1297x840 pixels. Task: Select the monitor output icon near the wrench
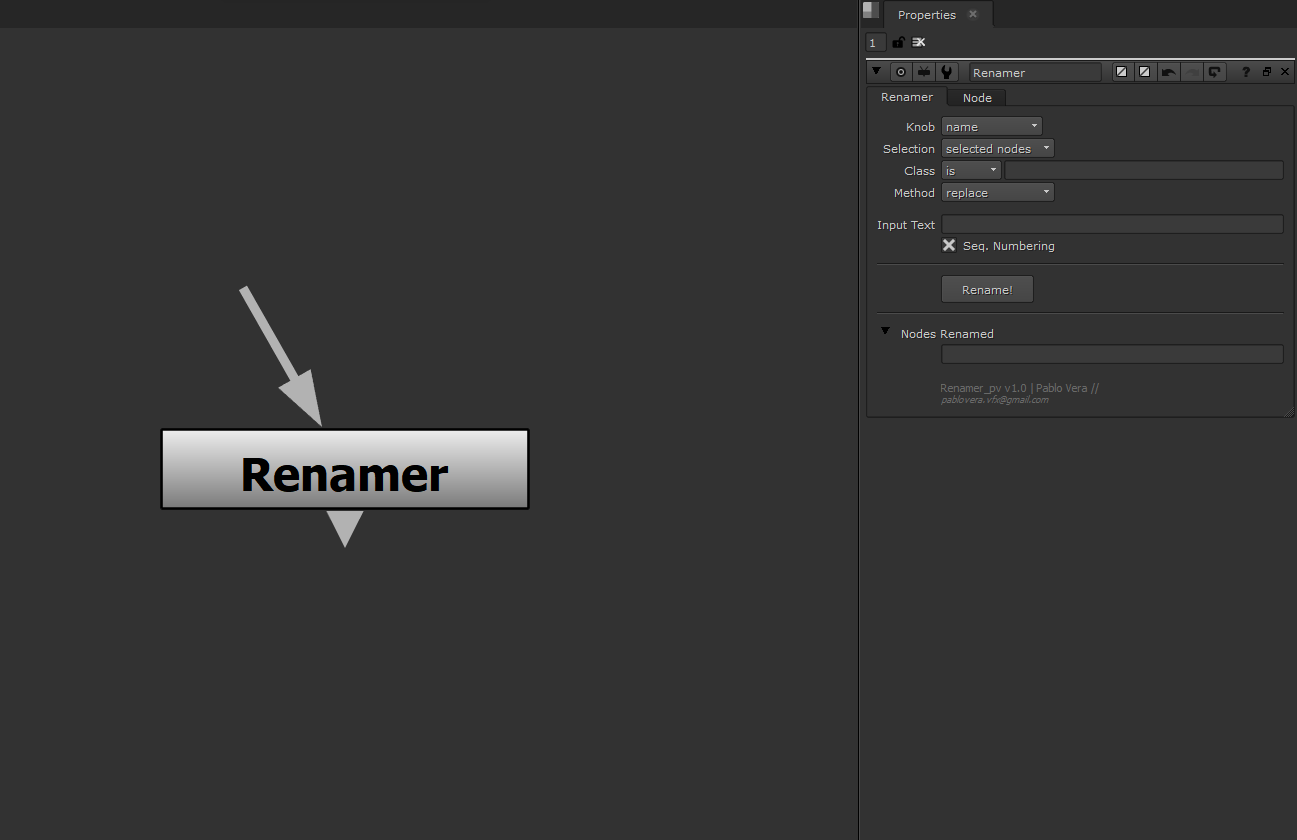[x=923, y=71]
